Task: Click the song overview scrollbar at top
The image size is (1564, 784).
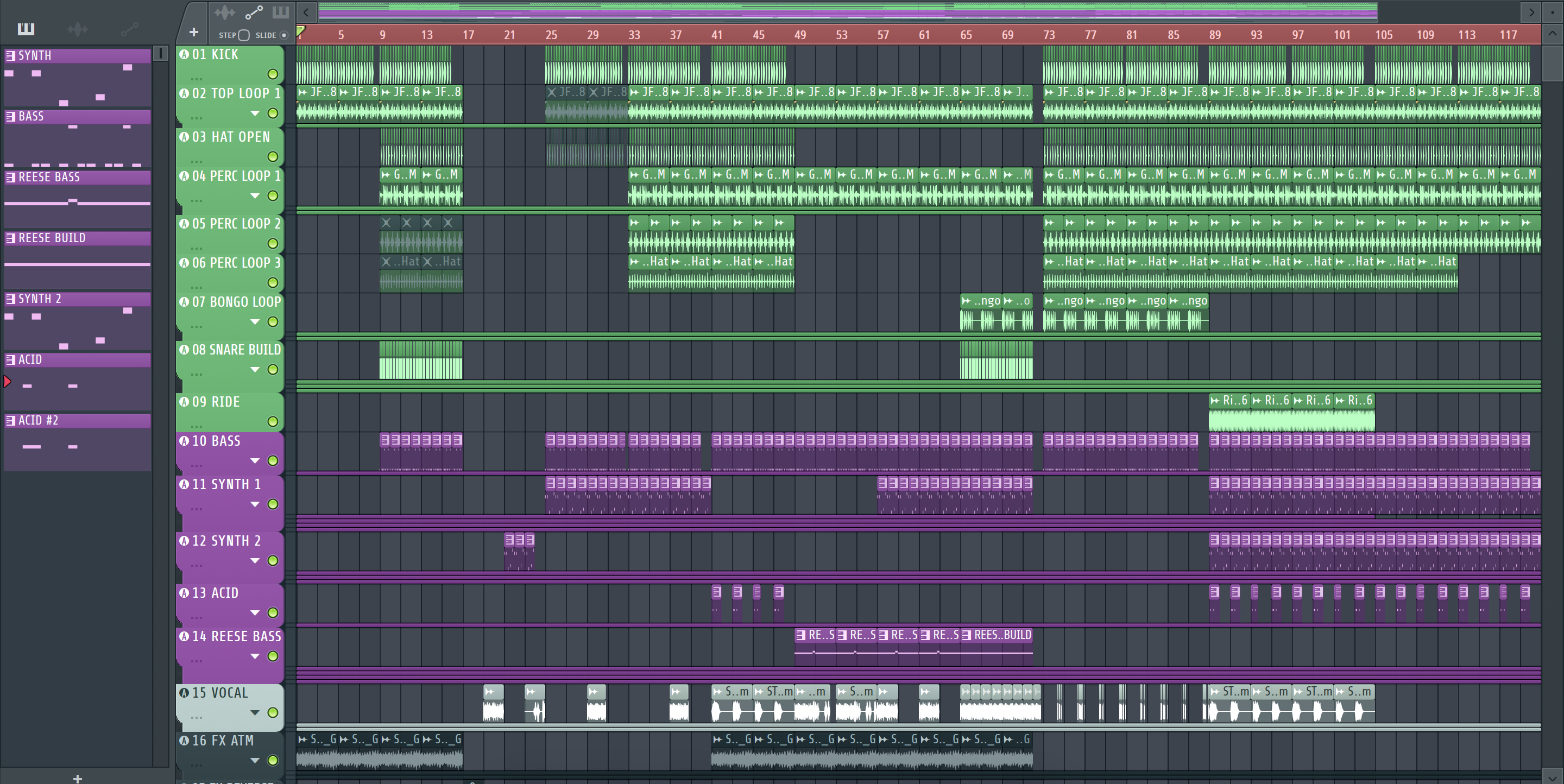Action: 848,11
